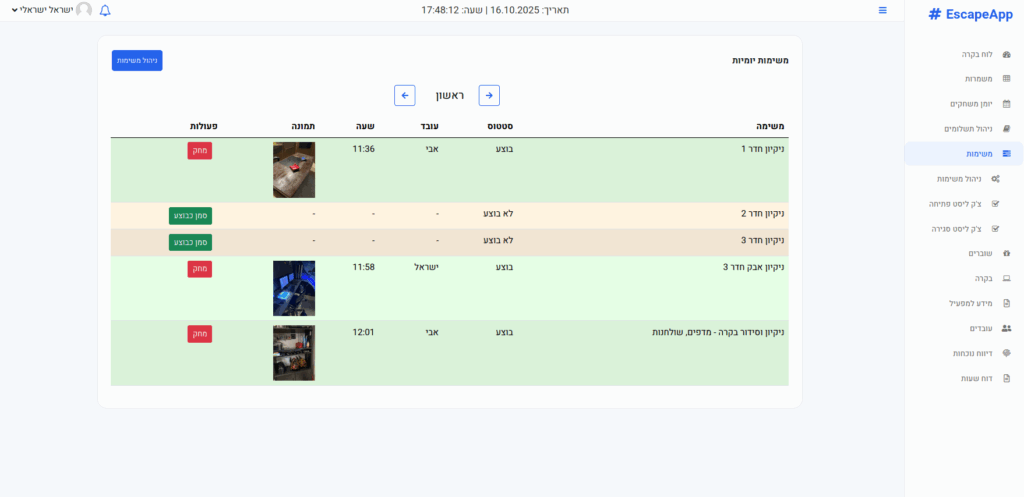Screen dimensions: 1024x497
Task: Delete the ניקיון חדר 1 task
Action: tap(199, 150)
